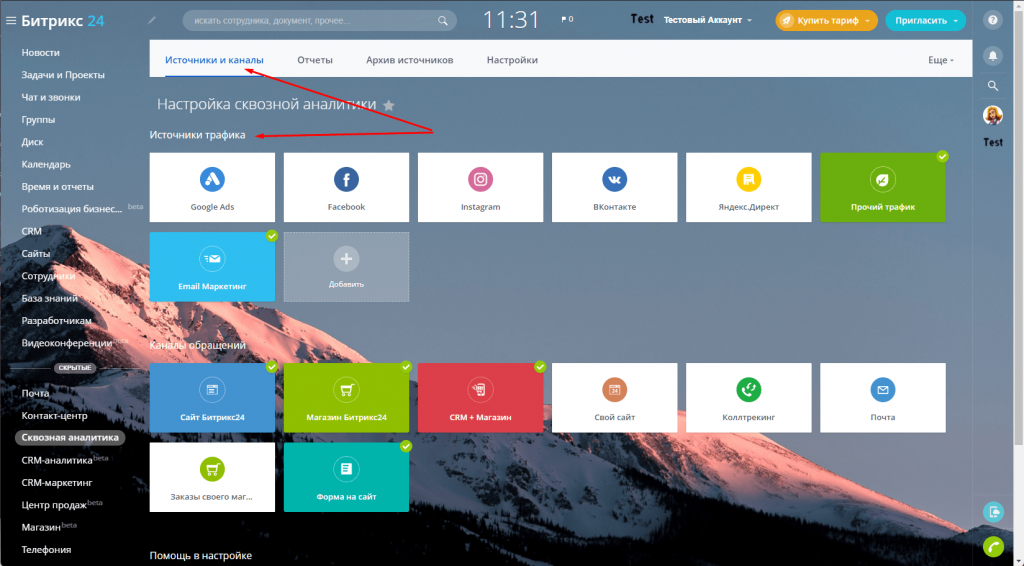Open notifications bell in right panel
This screenshot has height=566, width=1024.
click(993, 54)
